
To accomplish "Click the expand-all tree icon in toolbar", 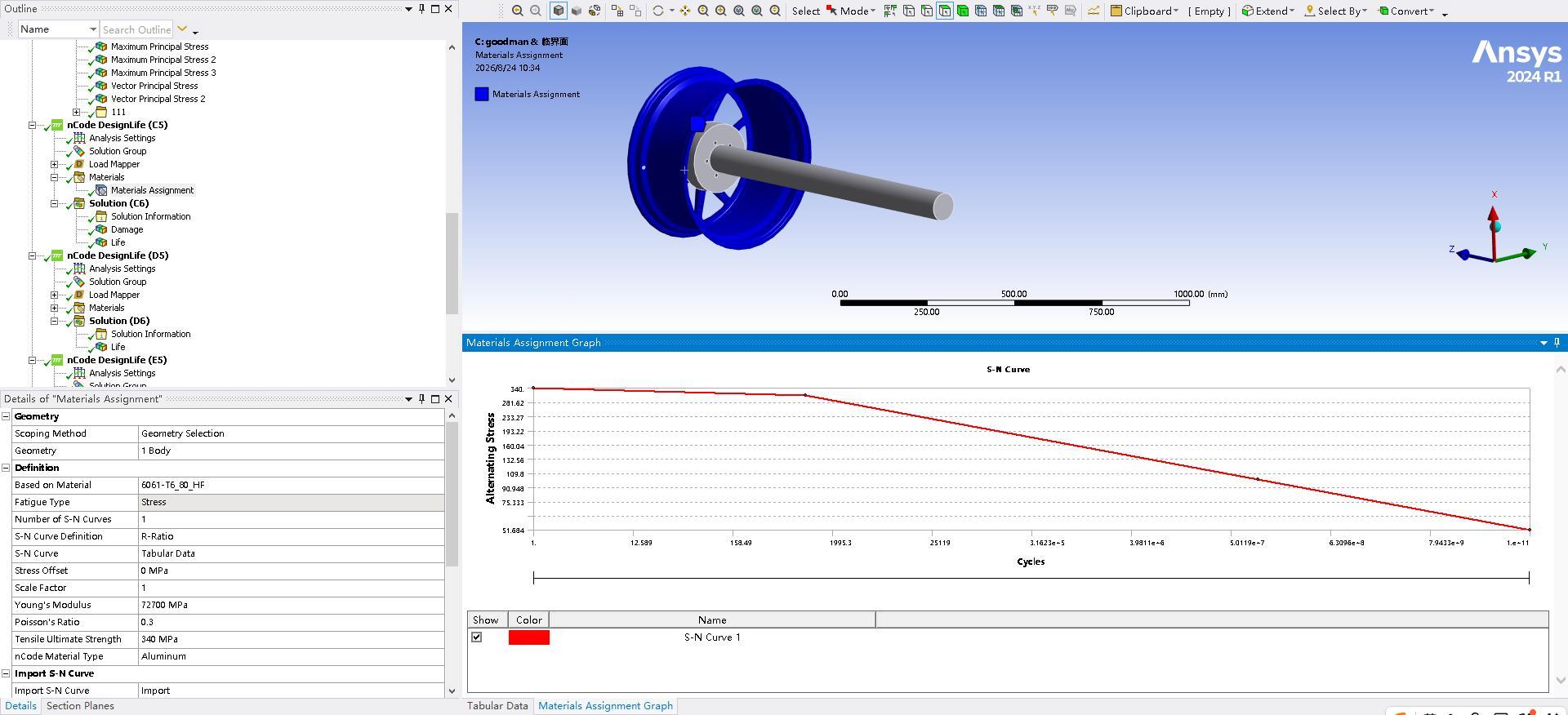I will (617, 11).
